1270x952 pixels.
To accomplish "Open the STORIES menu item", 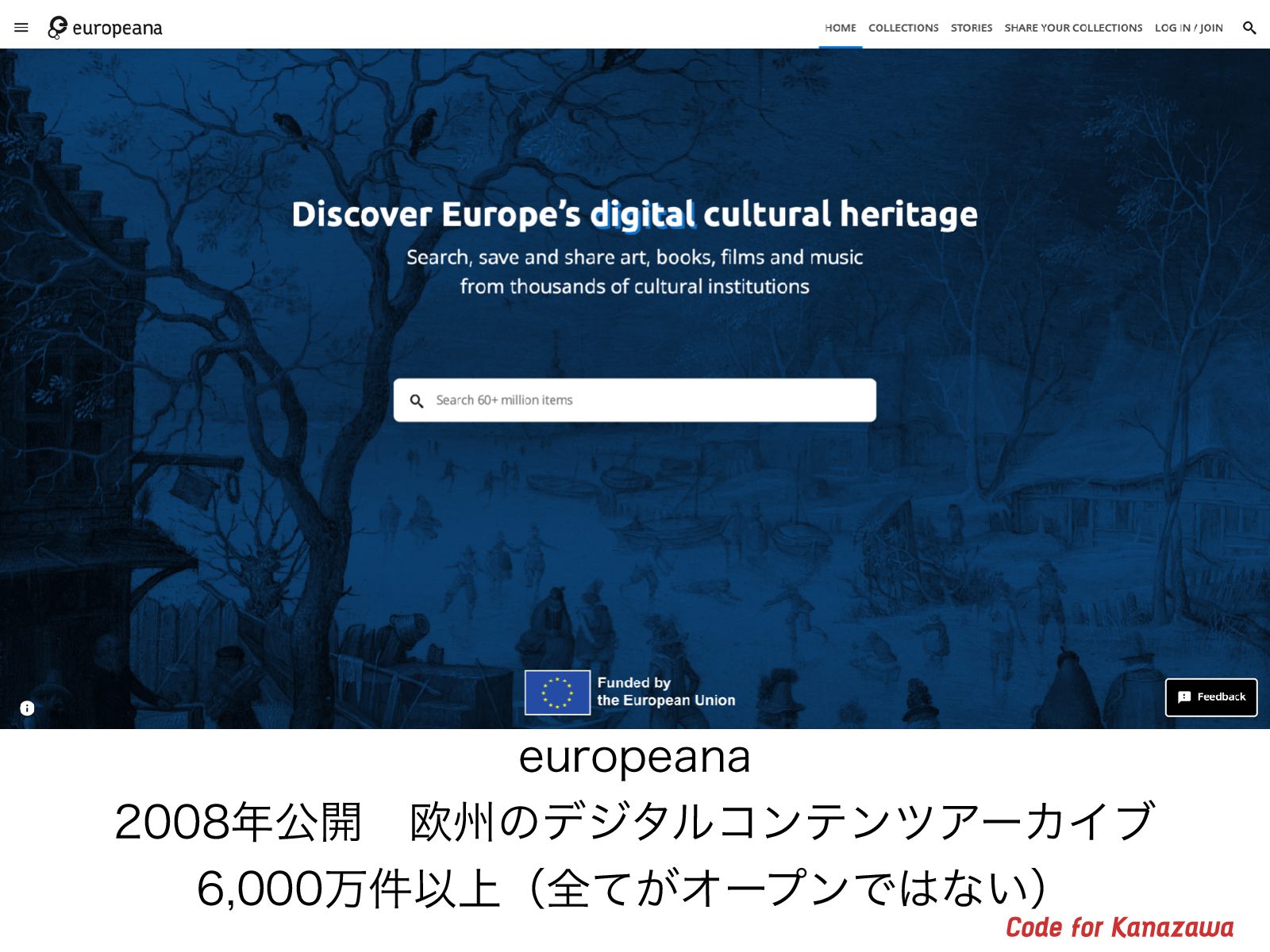I will (x=972, y=28).
